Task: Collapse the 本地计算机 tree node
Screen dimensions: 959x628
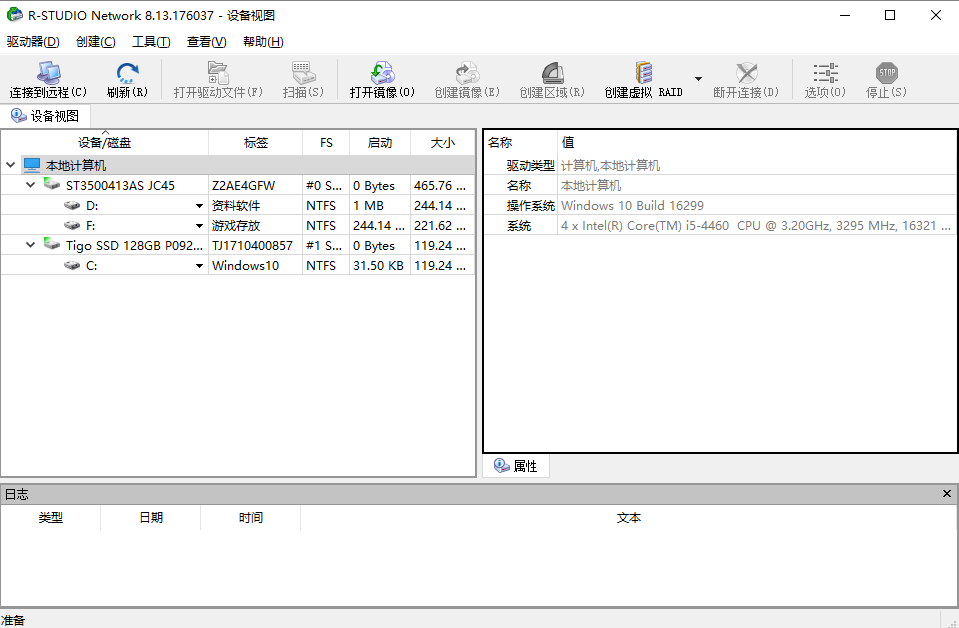Action: 10,164
